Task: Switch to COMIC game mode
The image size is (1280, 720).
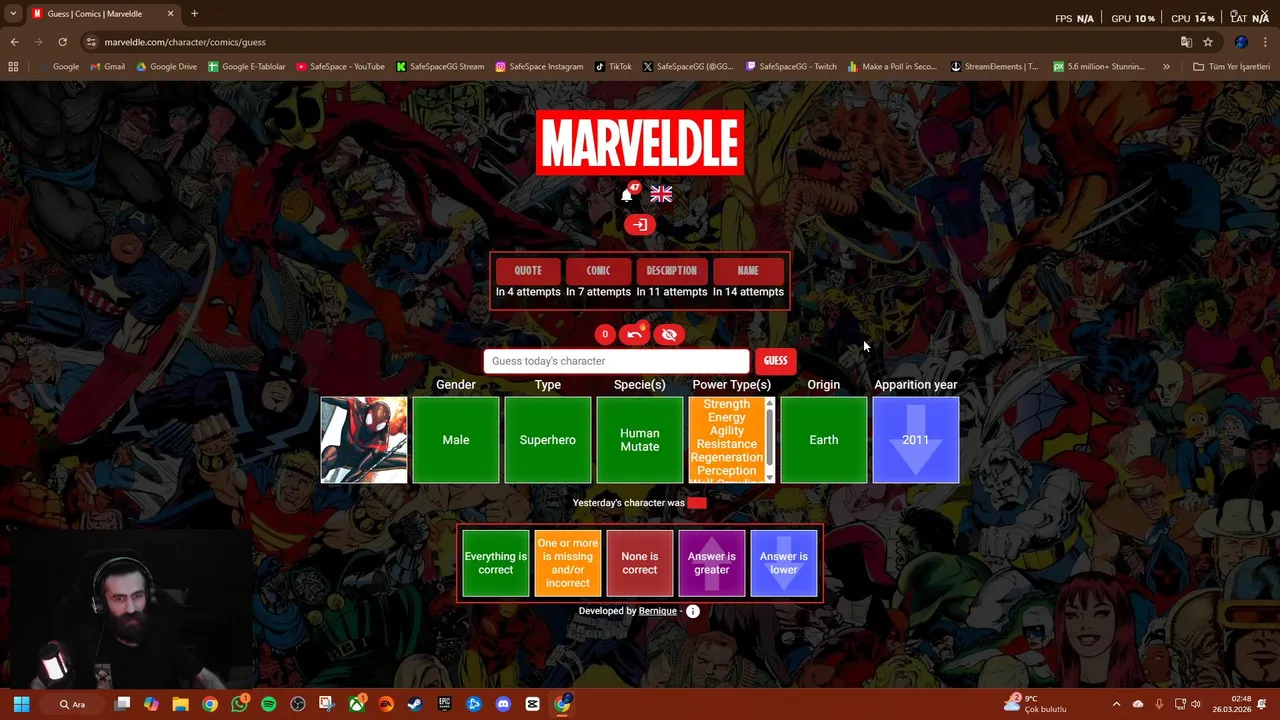Action: [598, 271]
